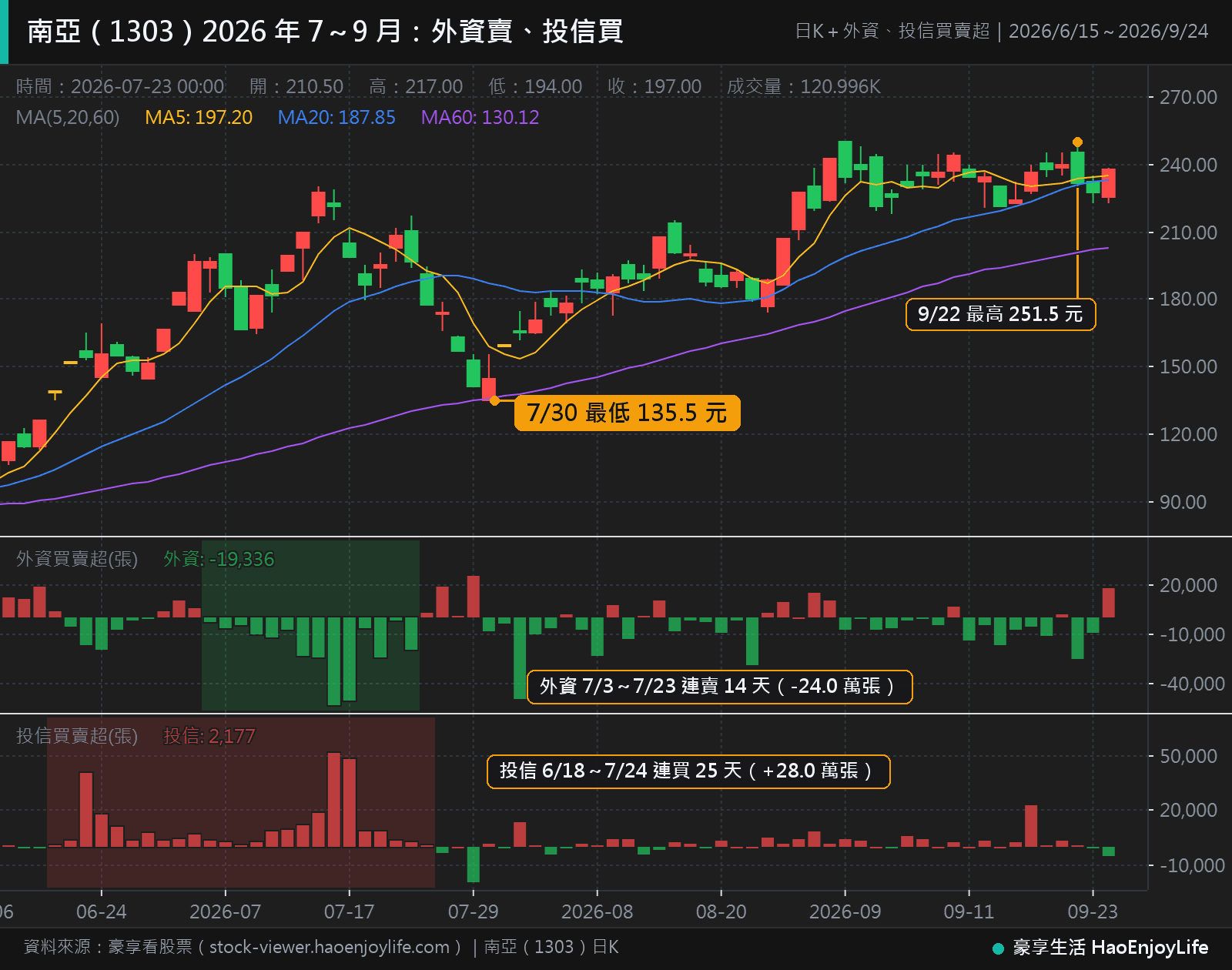Click the 2026-07 date axis label
1232x970 pixels.
pos(226,912)
